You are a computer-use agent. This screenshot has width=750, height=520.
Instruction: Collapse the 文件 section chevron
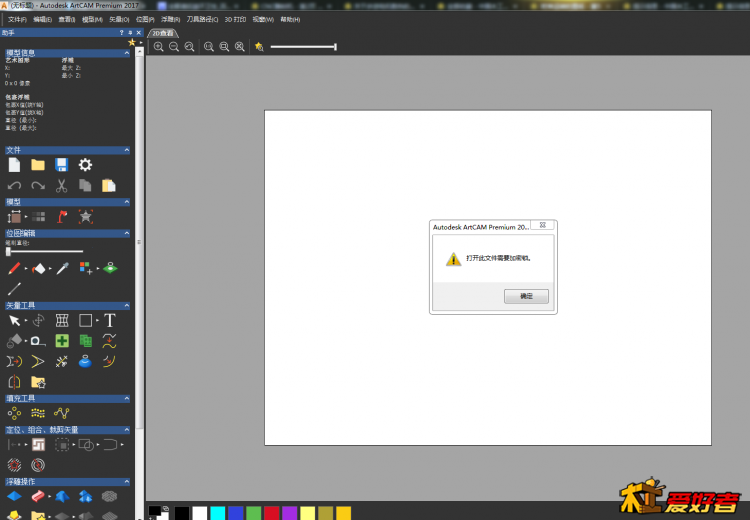pos(127,150)
